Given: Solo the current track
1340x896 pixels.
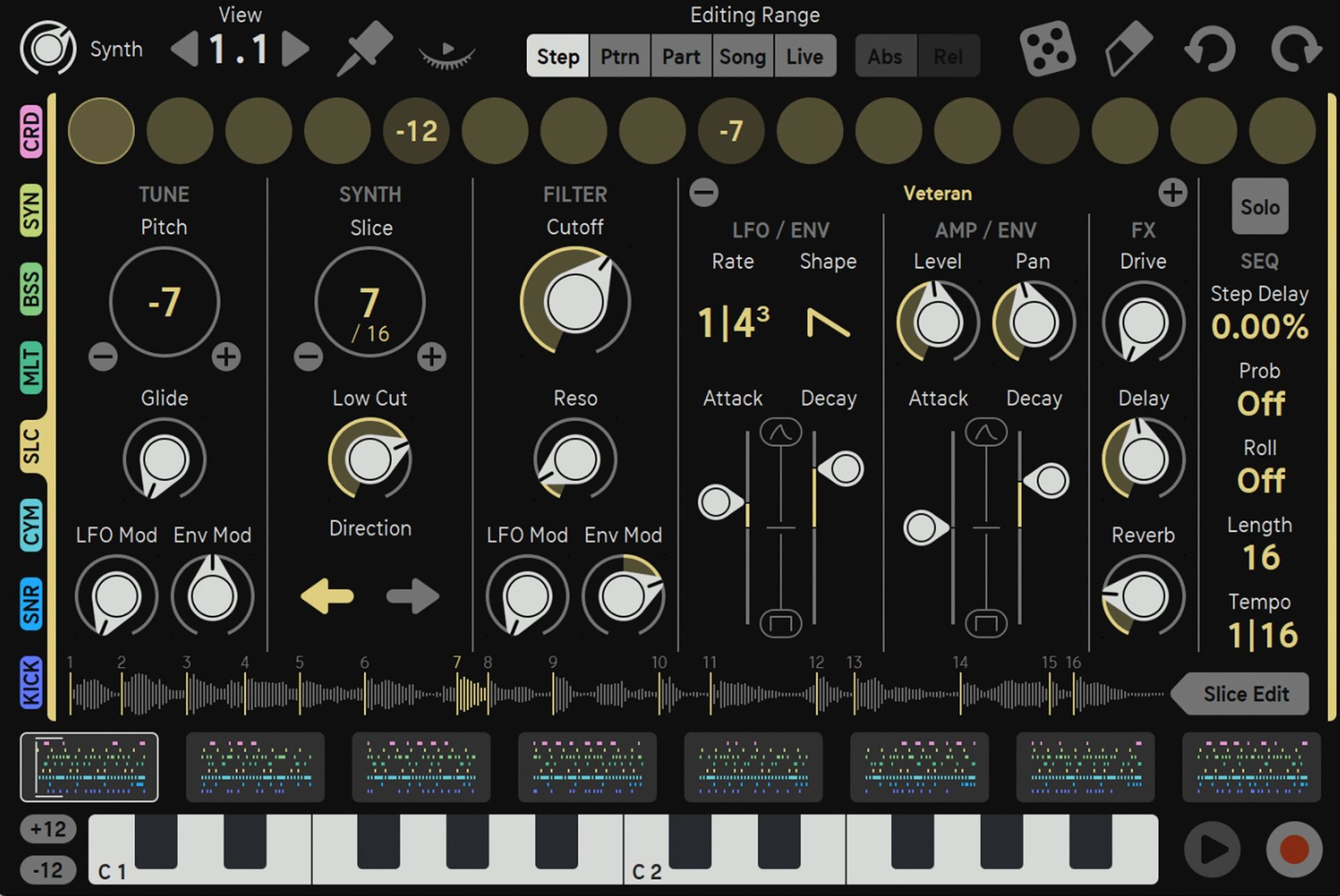Looking at the screenshot, I should (1260, 207).
